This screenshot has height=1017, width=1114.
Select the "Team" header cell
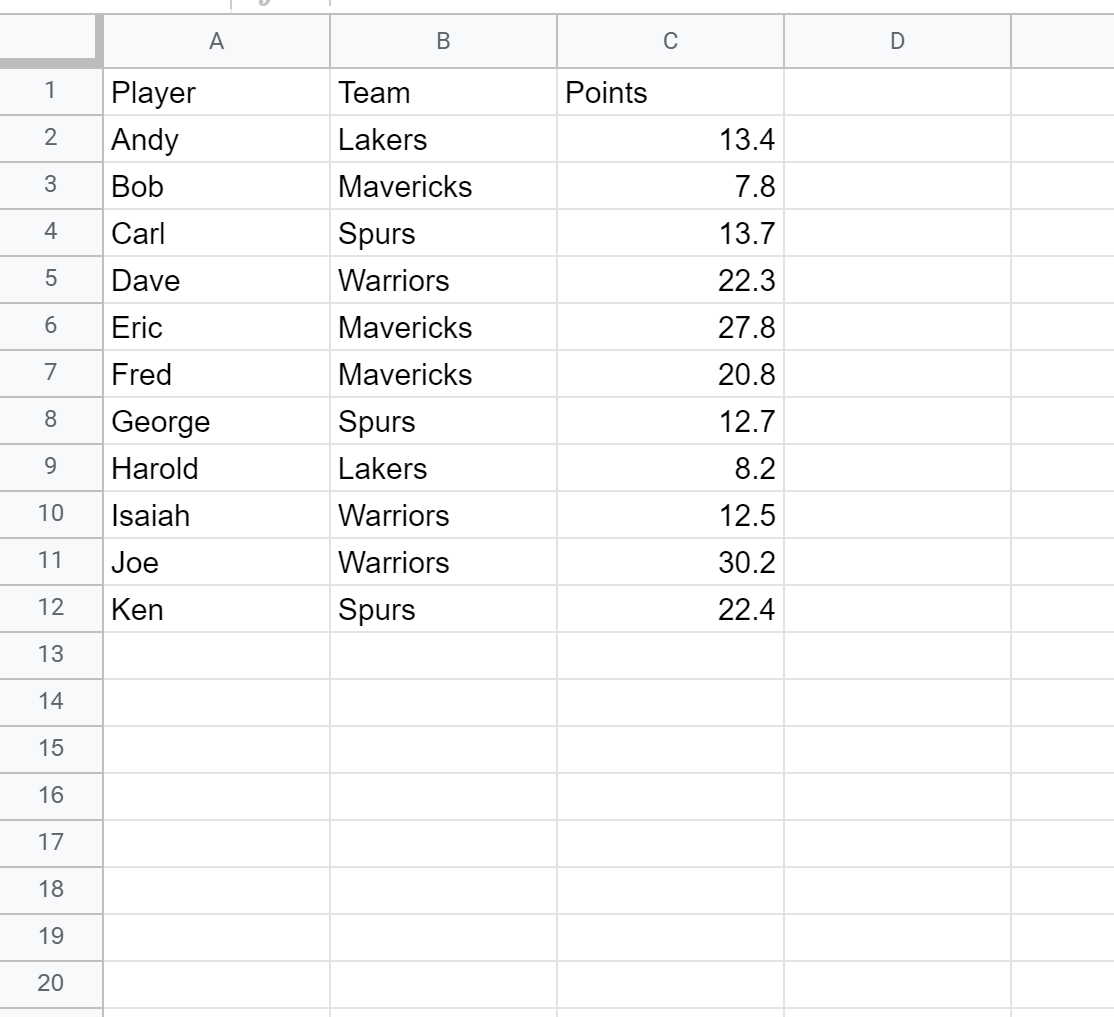point(443,93)
